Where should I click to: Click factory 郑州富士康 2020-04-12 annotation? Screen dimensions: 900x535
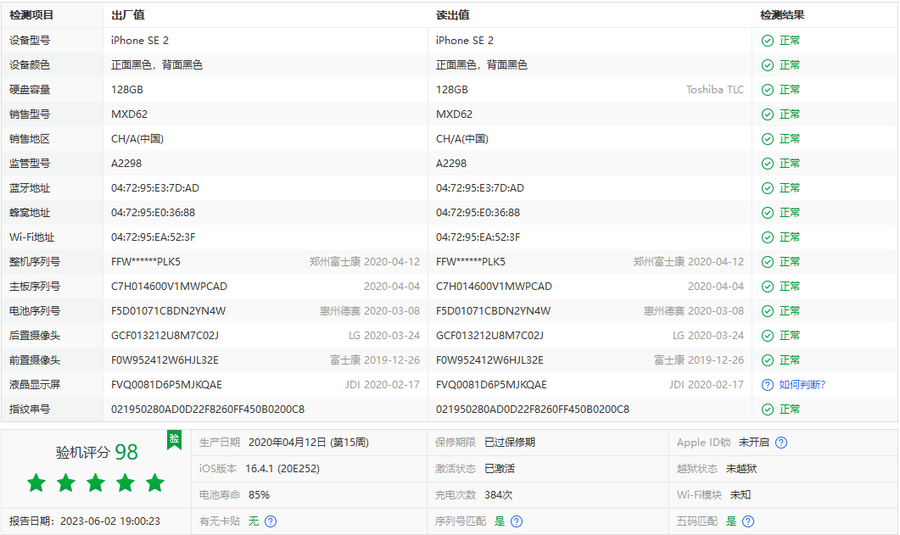[x=364, y=262]
